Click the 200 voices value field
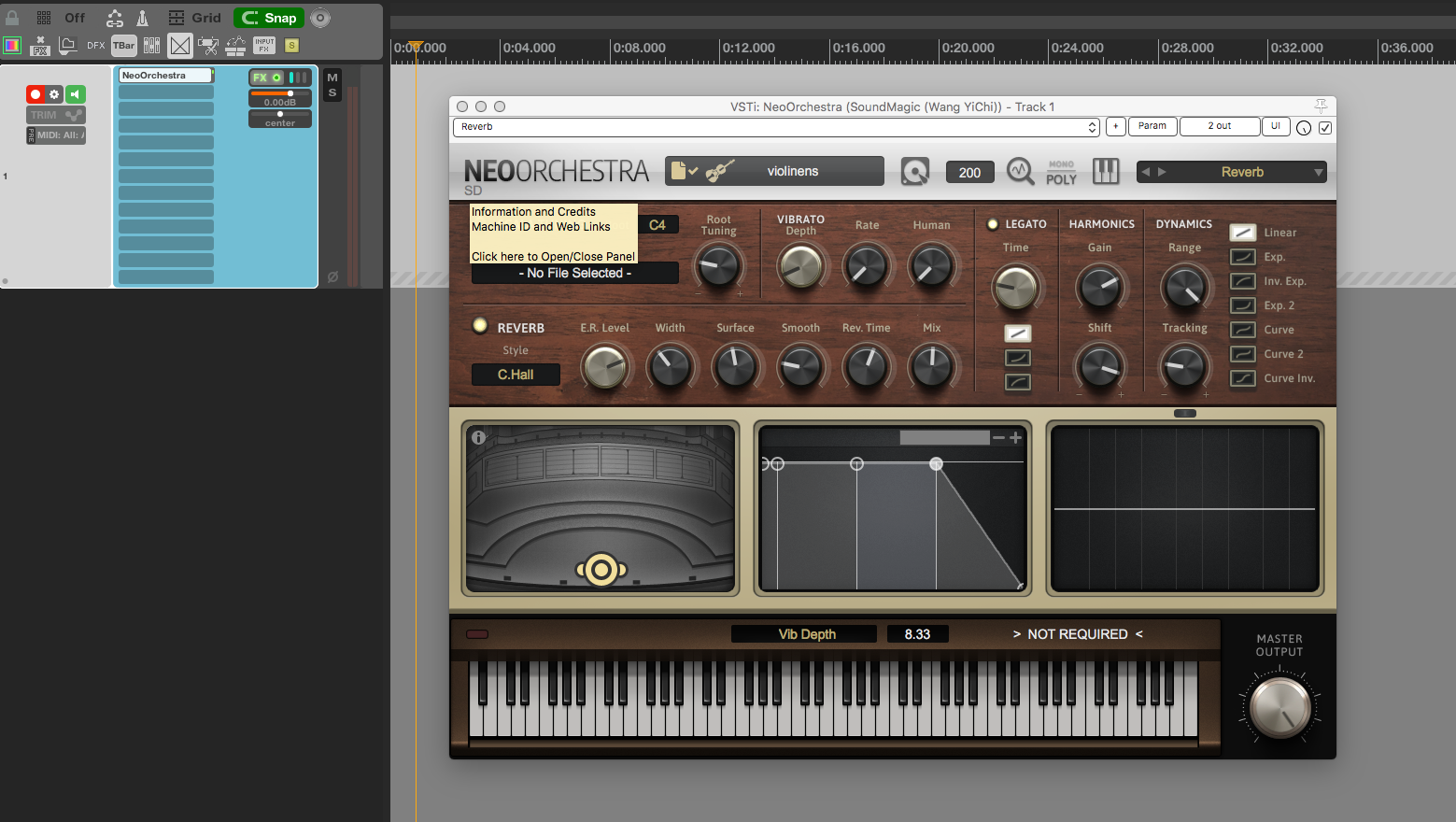This screenshot has width=1456, height=822. [969, 172]
